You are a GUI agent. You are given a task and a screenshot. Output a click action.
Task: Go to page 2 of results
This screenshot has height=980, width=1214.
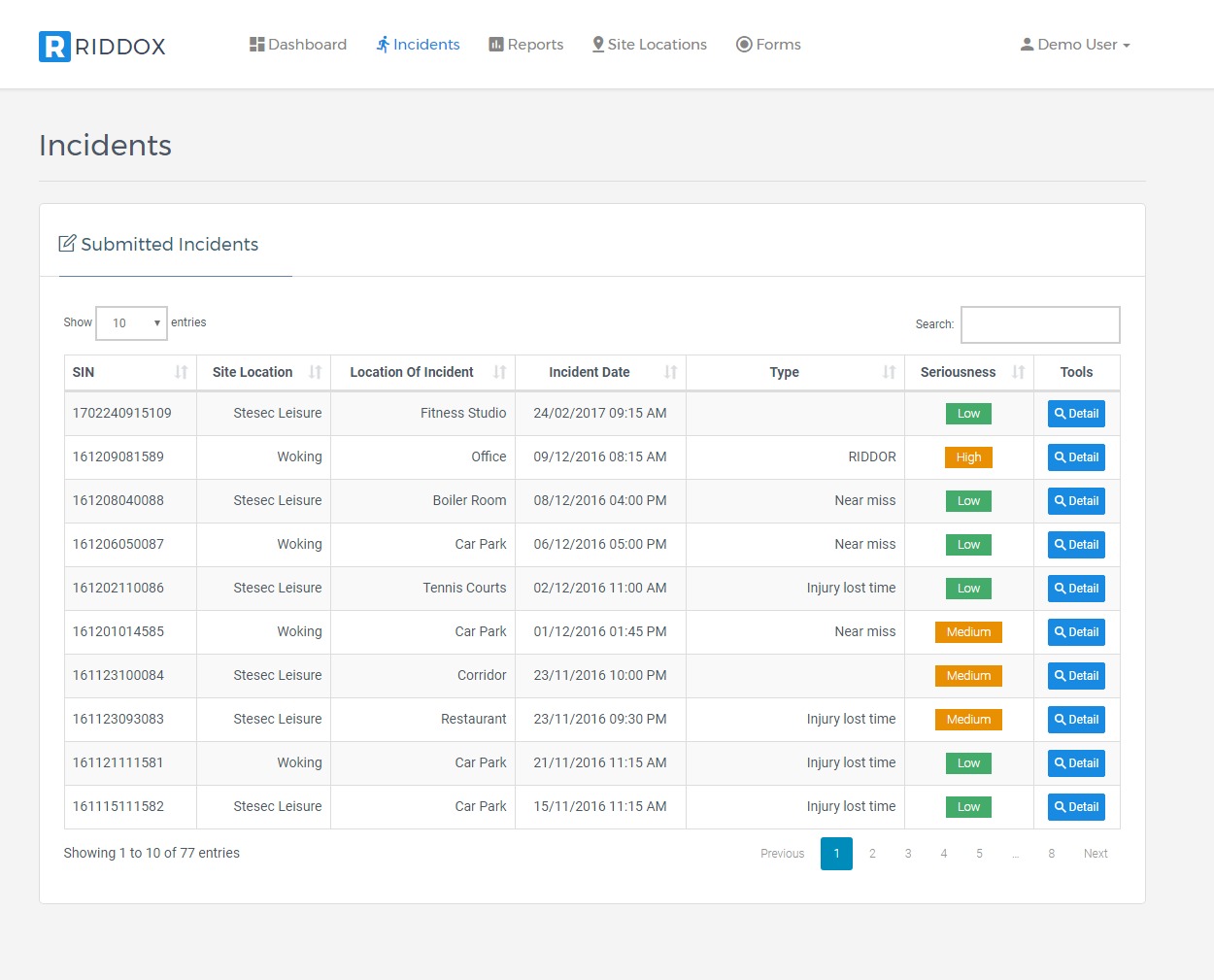pos(872,854)
